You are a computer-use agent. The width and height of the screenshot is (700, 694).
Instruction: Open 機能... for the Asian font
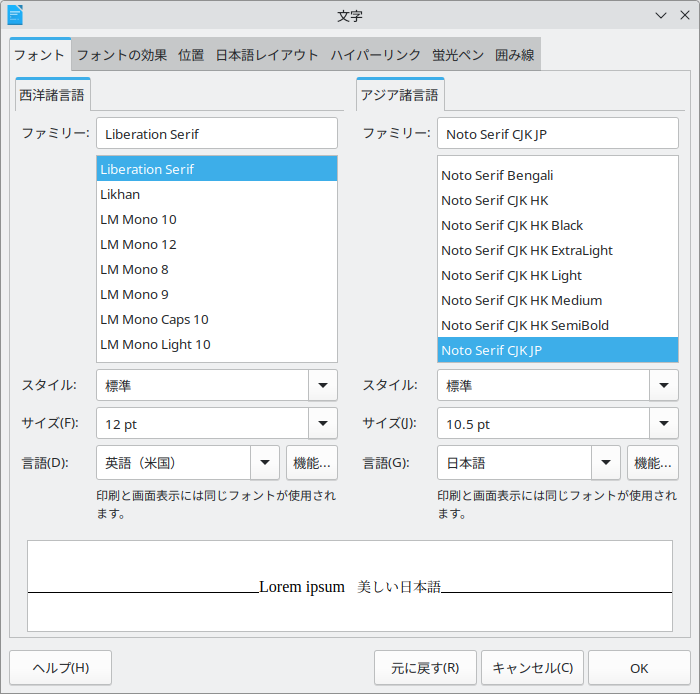tap(653, 463)
